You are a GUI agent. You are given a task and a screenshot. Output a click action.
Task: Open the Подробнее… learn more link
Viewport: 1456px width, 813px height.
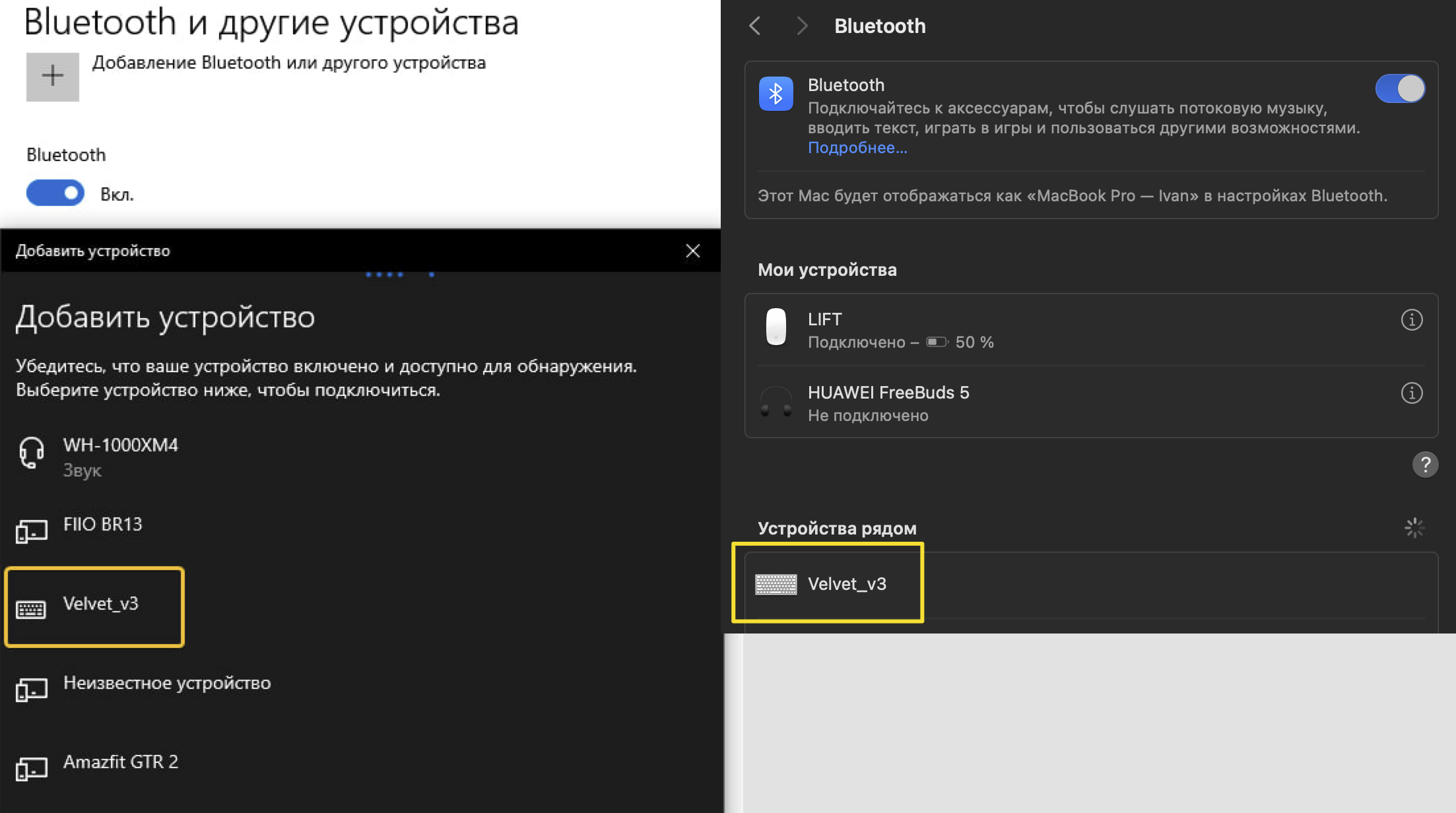[857, 148]
